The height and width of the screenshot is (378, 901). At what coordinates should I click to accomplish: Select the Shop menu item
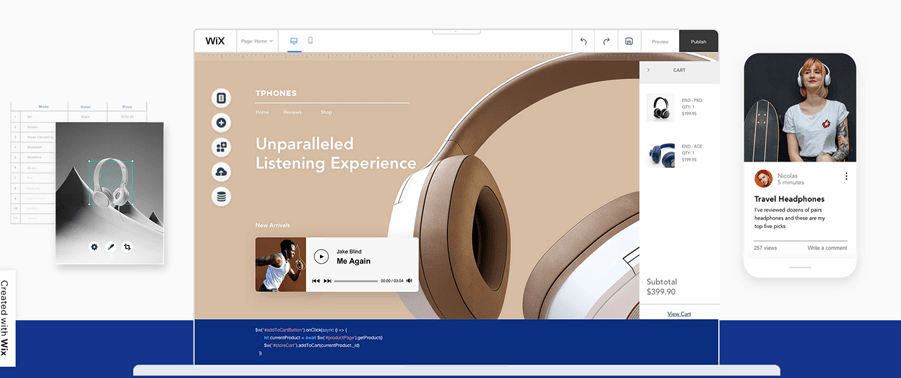326,113
